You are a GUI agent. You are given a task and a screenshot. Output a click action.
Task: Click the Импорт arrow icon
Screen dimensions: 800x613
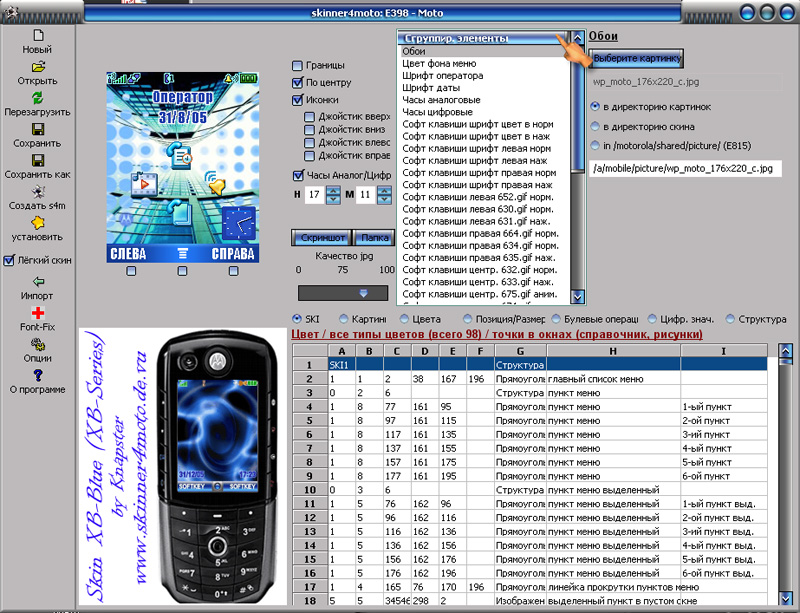tap(38, 281)
